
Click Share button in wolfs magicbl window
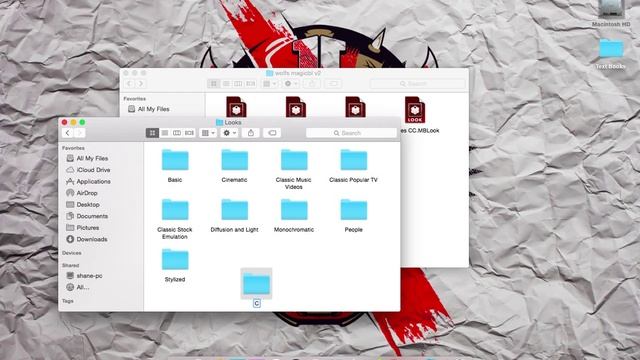click(x=312, y=84)
